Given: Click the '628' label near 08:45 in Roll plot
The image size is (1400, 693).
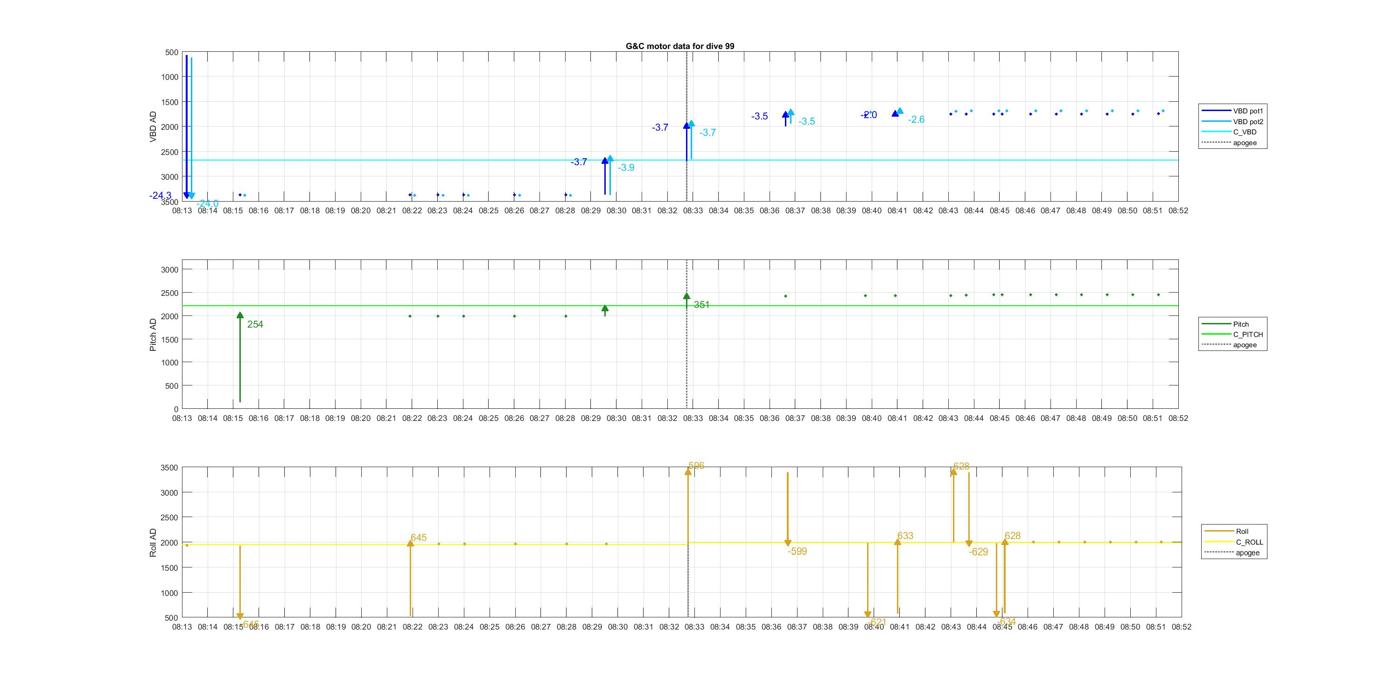Looking at the screenshot, I should click(x=1012, y=537).
